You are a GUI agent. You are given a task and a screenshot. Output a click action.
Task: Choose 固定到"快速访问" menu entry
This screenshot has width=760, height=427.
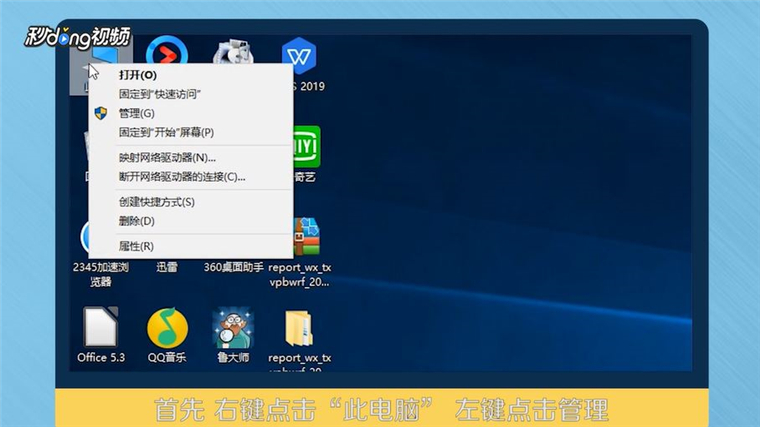(191, 94)
